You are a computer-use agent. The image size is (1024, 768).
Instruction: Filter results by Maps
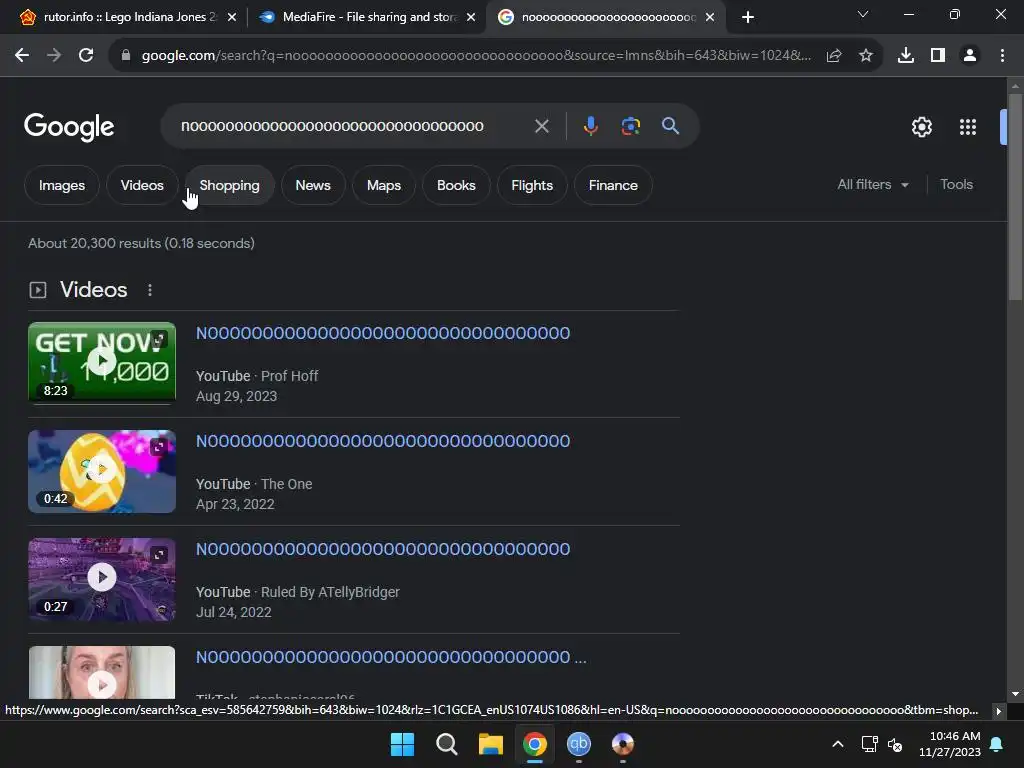383,185
